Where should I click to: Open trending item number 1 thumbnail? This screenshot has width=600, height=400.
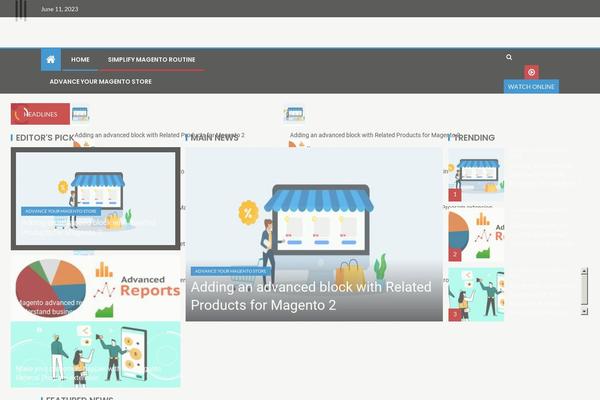(476, 176)
